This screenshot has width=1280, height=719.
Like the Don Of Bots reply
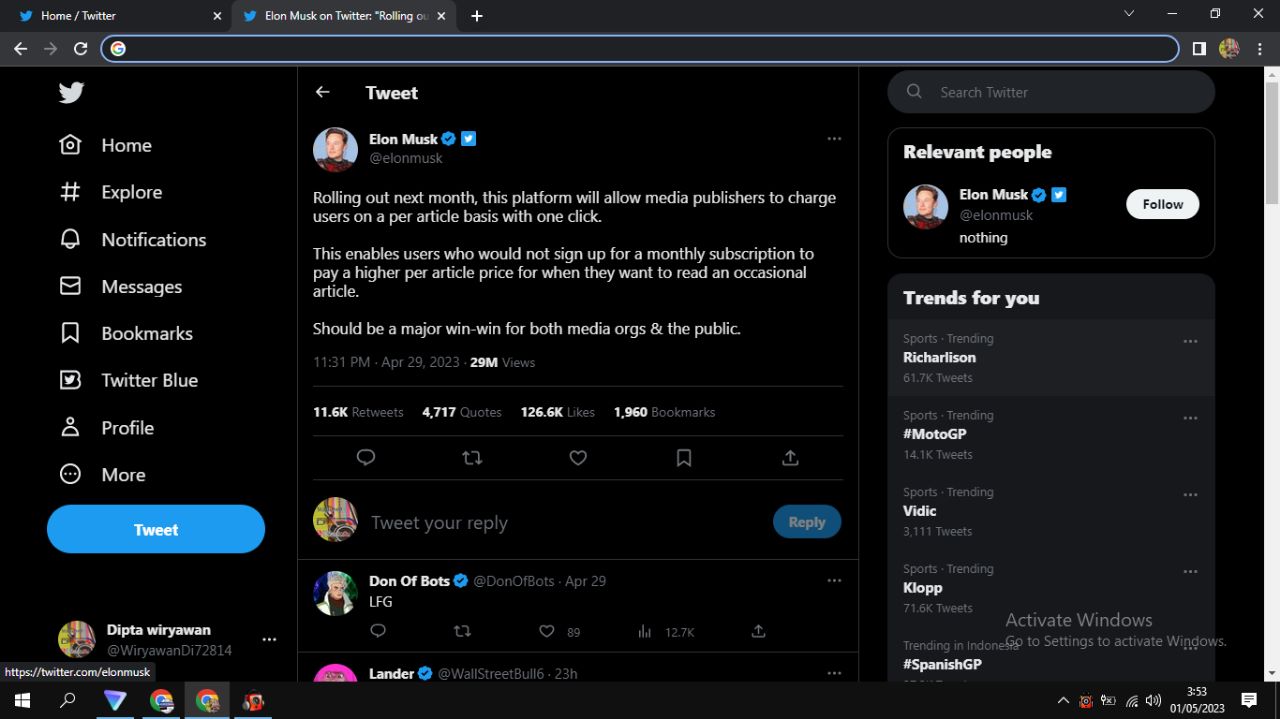click(559, 632)
